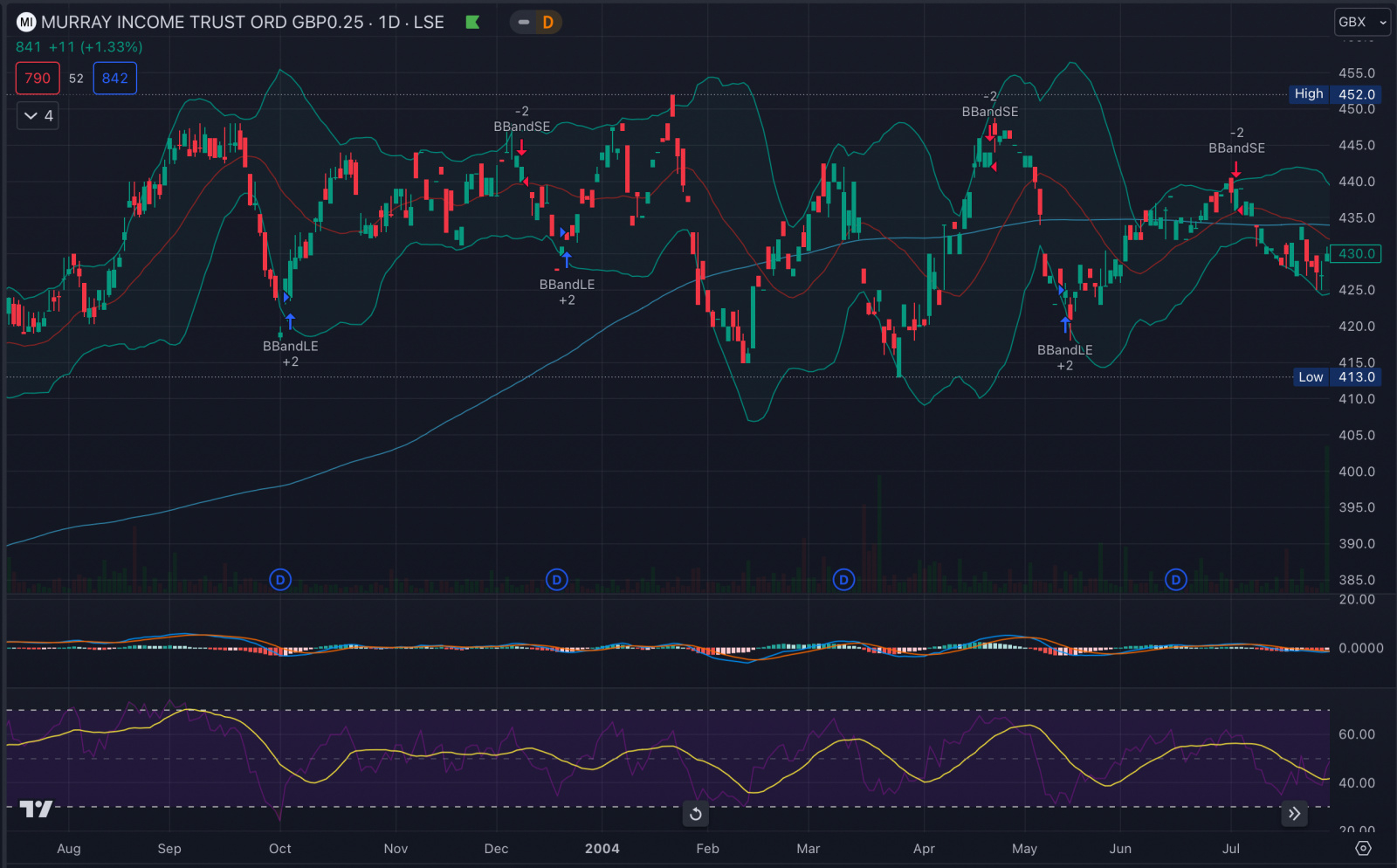Click the Aug label on time axis
The image size is (1397, 868).
click(69, 849)
